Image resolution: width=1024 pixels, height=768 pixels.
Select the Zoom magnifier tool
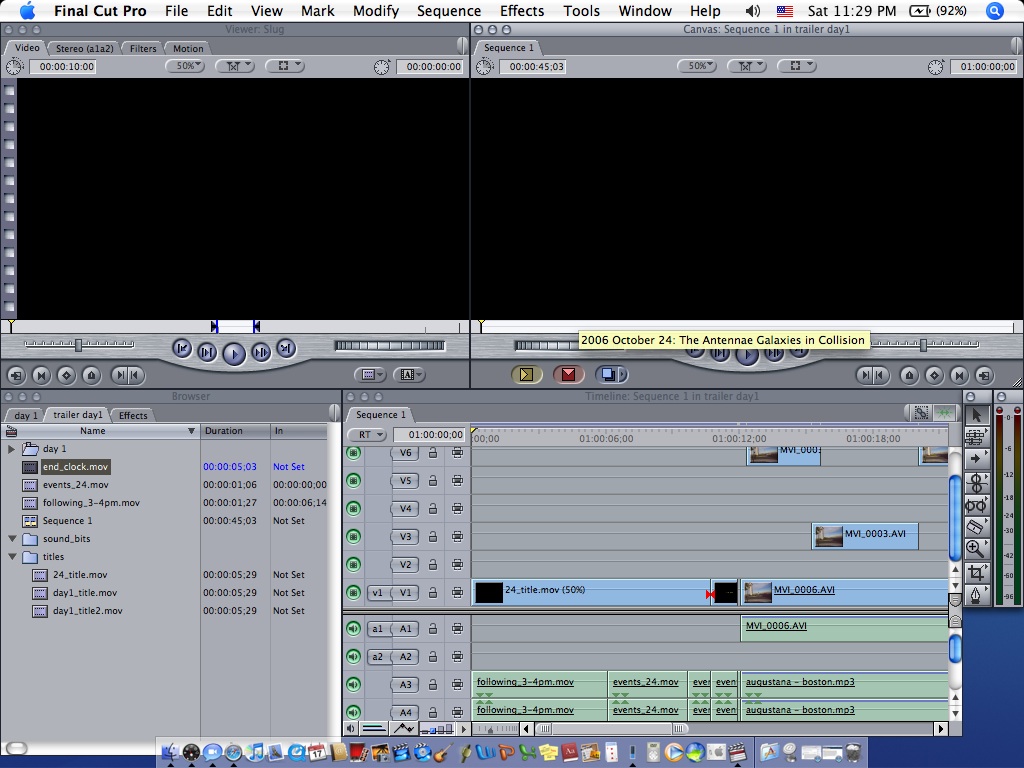click(x=976, y=549)
